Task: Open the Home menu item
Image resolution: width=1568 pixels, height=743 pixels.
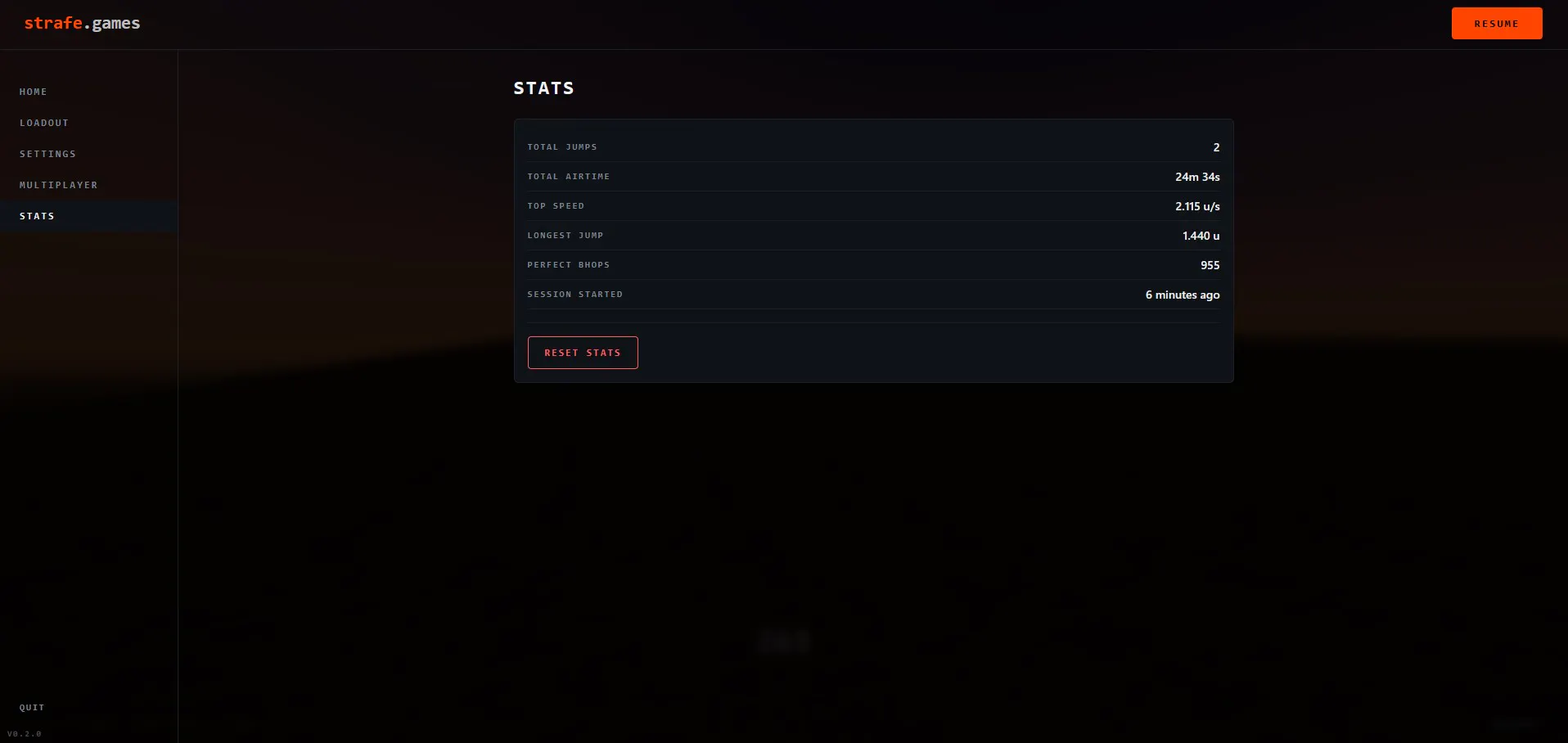Action: [x=88, y=92]
